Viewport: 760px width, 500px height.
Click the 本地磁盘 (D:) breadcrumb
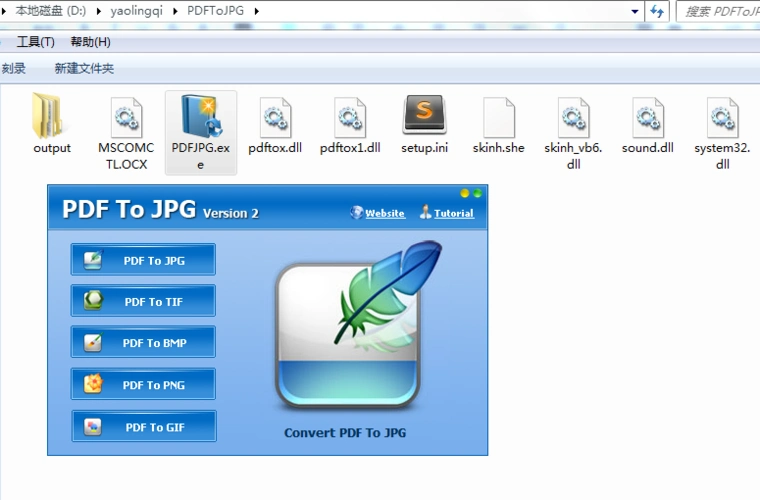click(x=50, y=11)
